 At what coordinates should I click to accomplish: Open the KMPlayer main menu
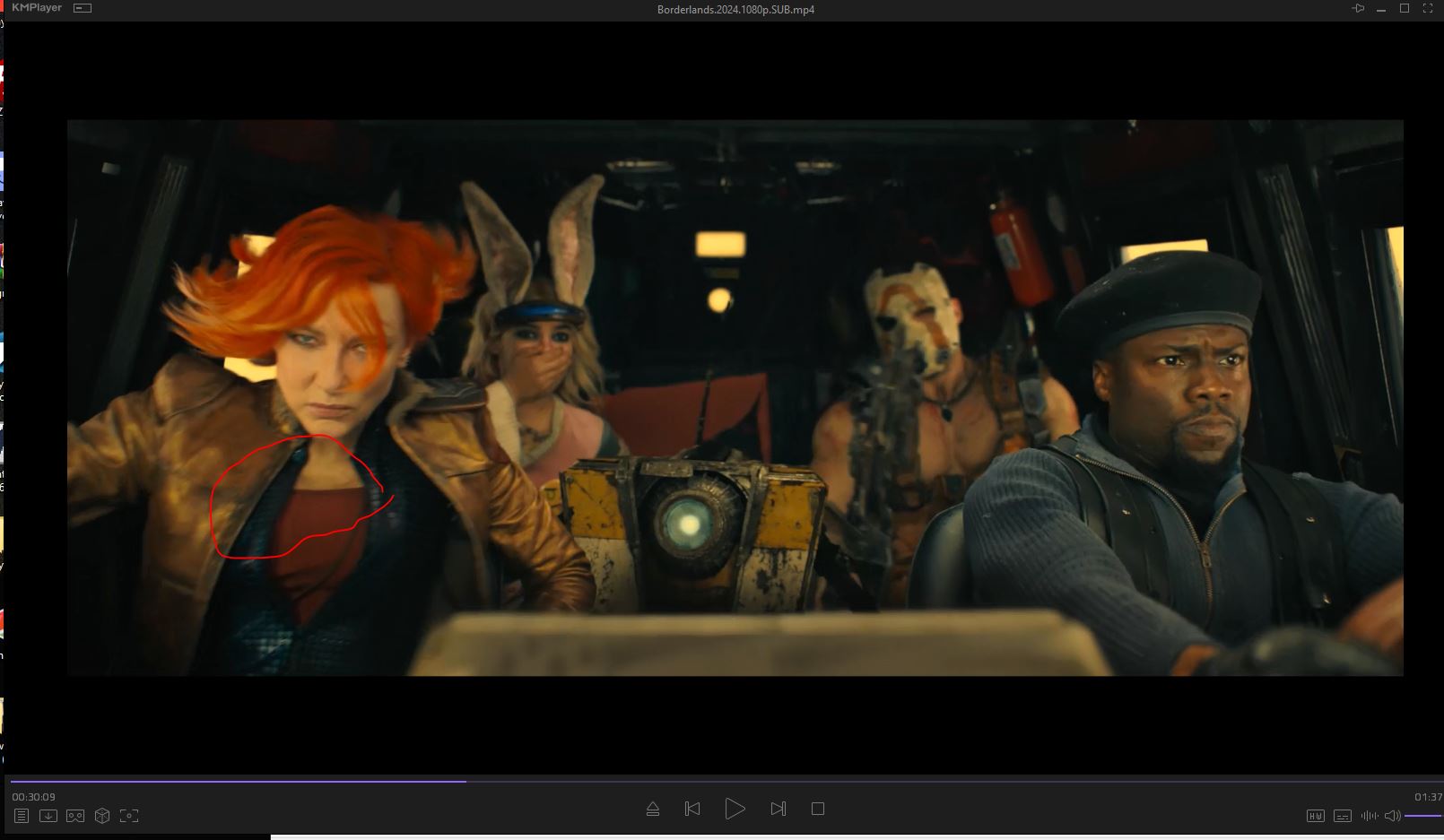36,8
